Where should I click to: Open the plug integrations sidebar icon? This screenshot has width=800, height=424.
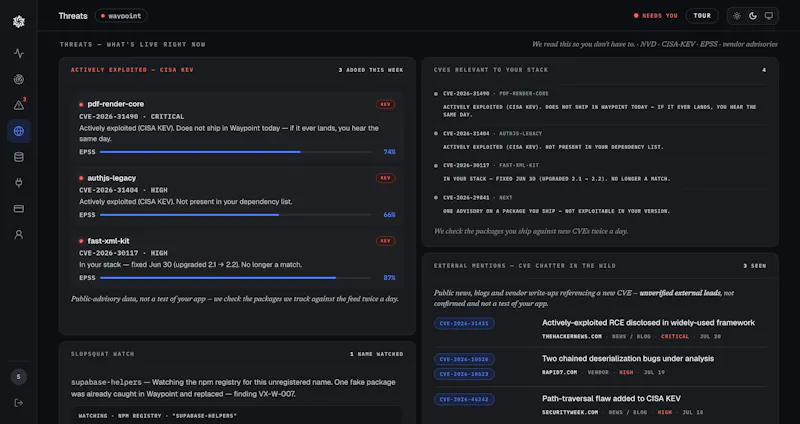point(19,183)
